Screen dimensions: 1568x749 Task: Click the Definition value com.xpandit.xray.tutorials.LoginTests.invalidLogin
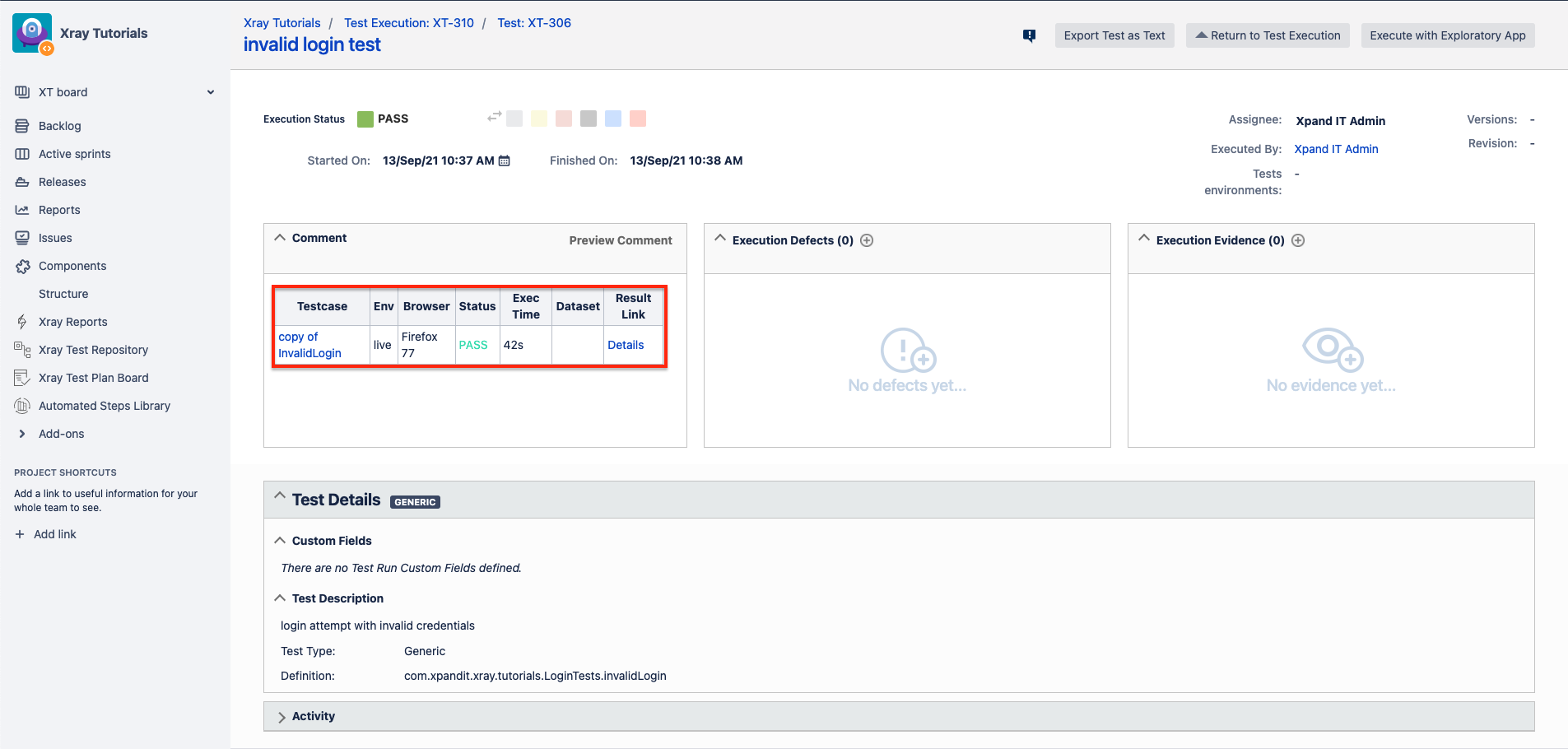[535, 676]
